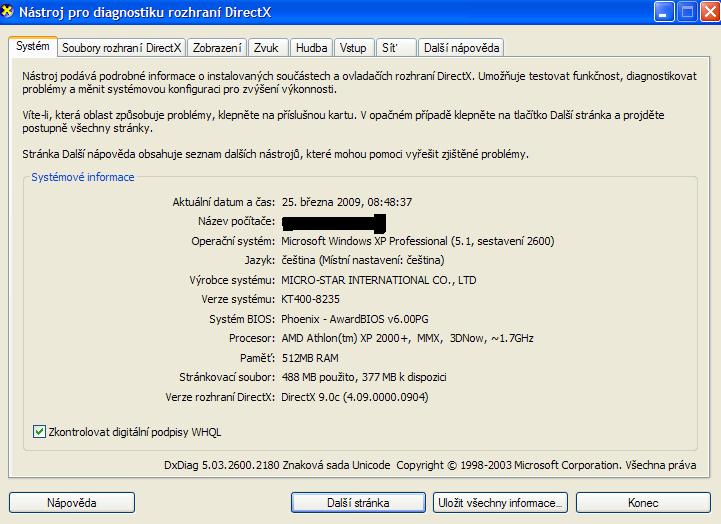Click the Microsoft Windows XP Professional value
This screenshot has height=524, width=721.
tap(418, 241)
